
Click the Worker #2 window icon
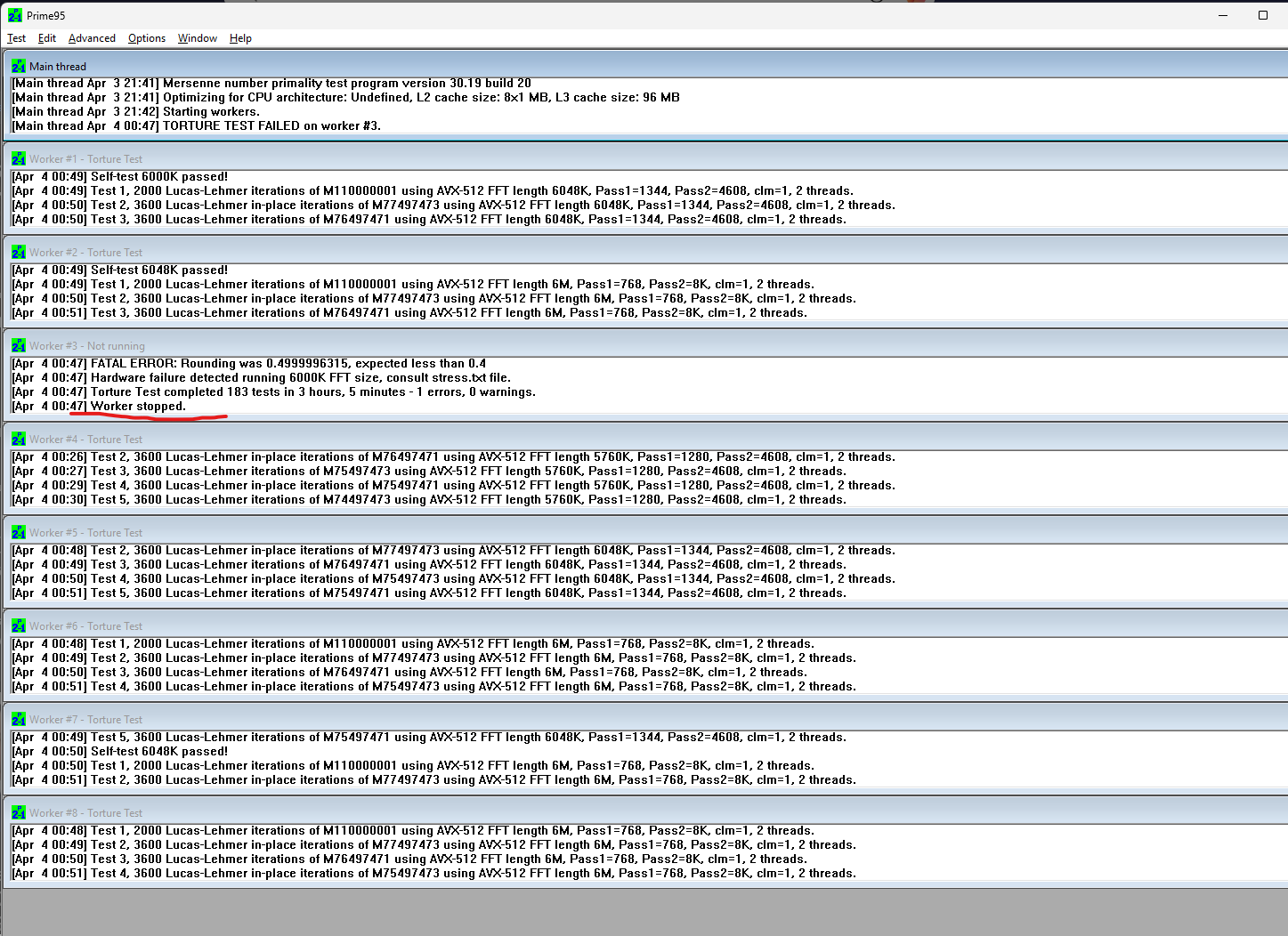(19, 253)
